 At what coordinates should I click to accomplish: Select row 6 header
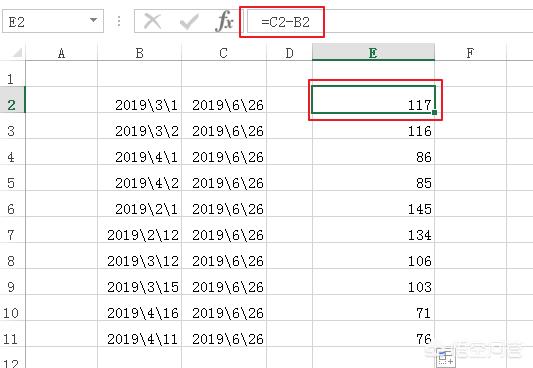coord(13,204)
